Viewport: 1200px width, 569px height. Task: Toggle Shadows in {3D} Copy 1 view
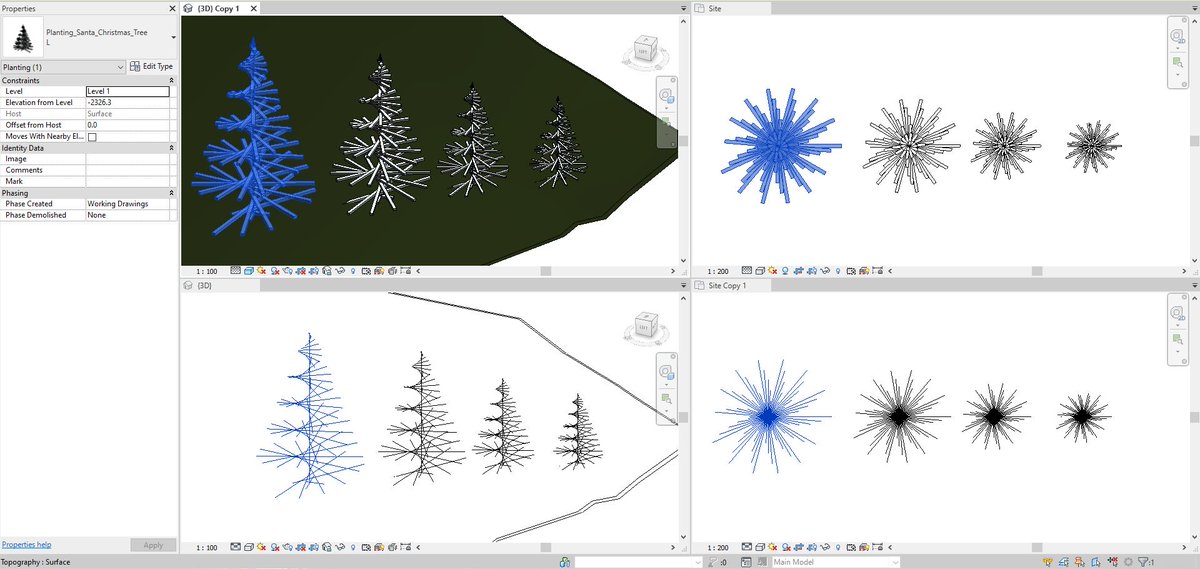(275, 270)
